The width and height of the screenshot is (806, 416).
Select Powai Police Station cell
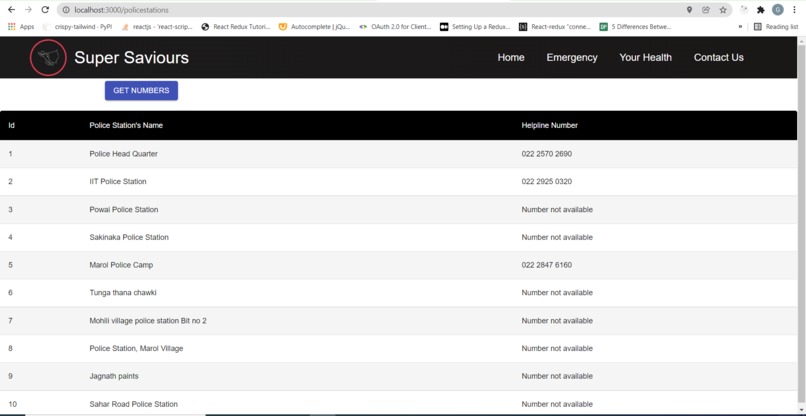[x=123, y=209]
